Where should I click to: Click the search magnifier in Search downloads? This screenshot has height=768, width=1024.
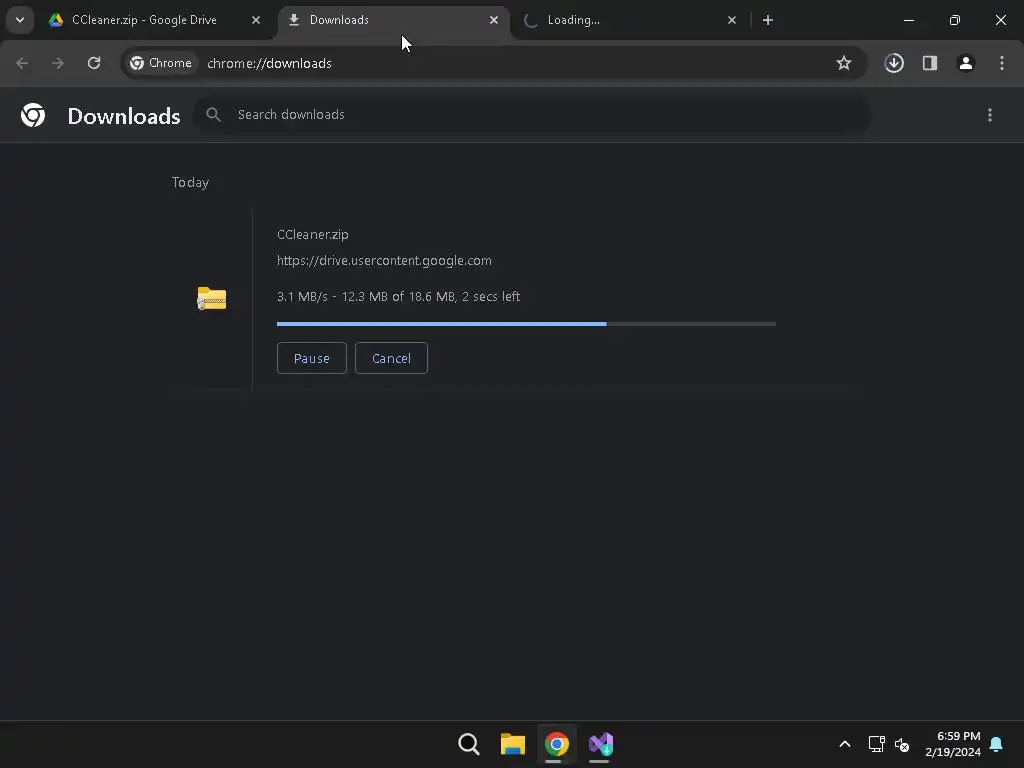point(213,115)
